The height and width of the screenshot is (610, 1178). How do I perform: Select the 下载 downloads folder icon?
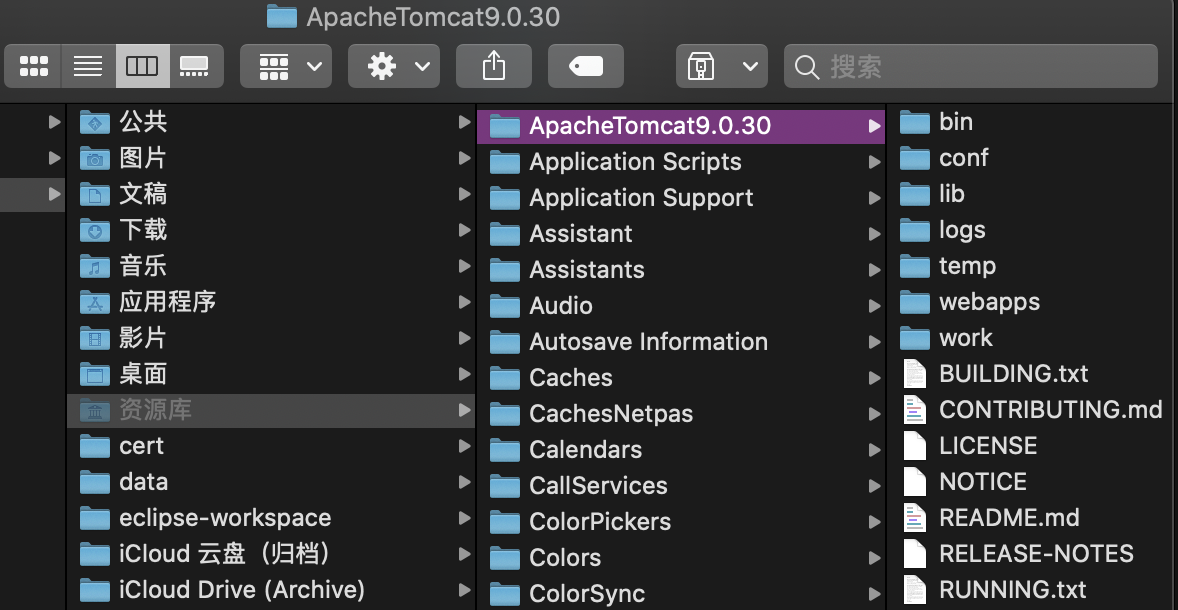95,230
